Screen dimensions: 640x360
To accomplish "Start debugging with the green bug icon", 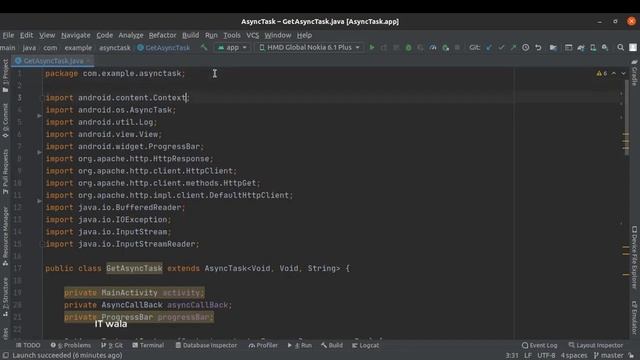I will coord(408,48).
